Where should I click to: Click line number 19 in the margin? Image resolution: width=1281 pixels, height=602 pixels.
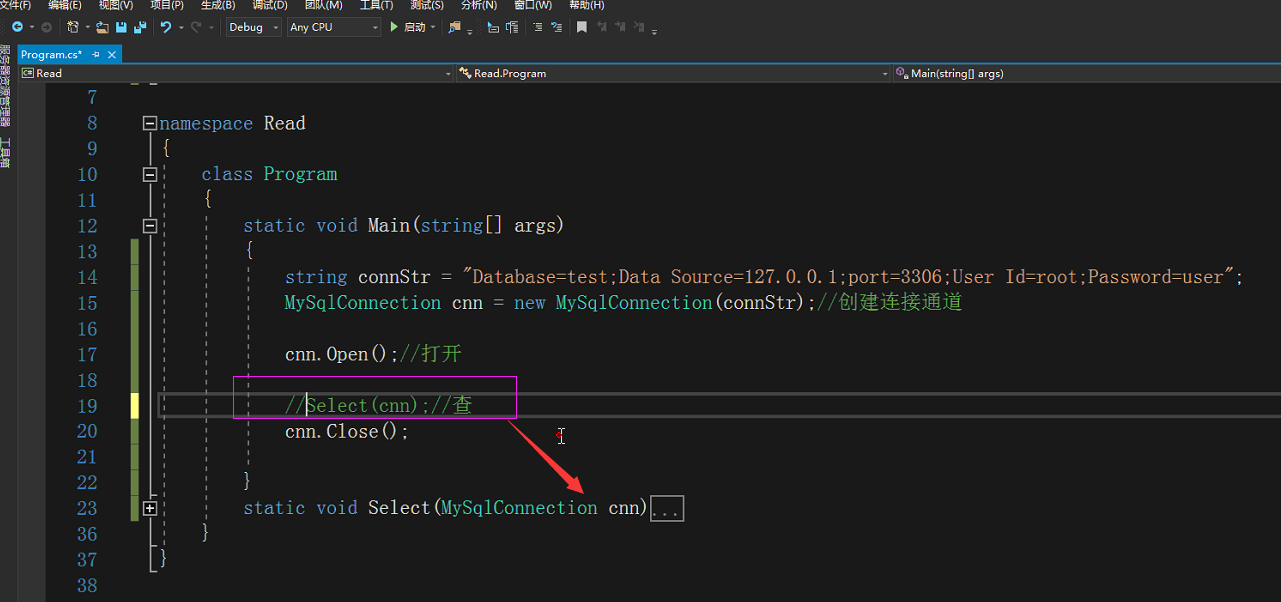pyautogui.click(x=87, y=405)
